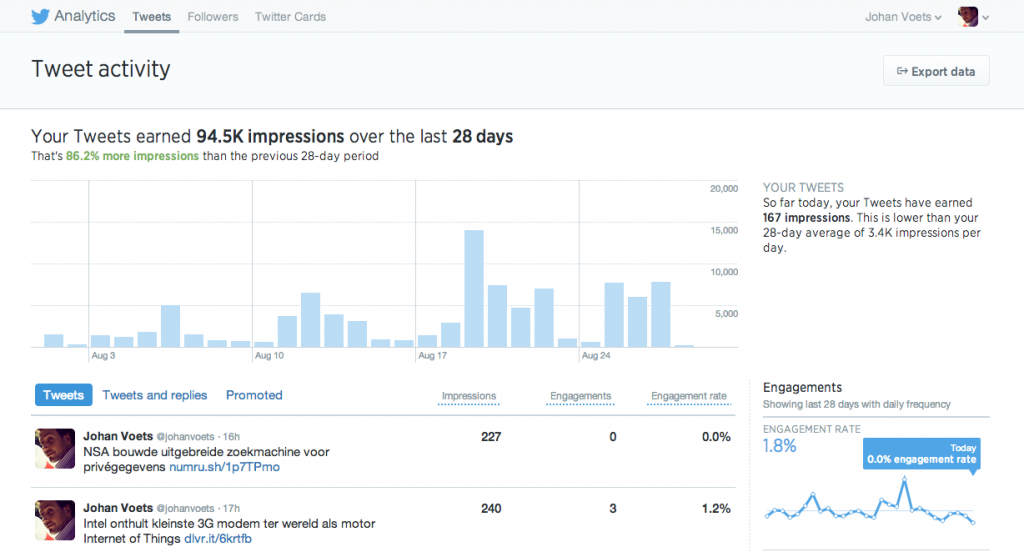
Task: View Promoted tweets filter
Action: 254,395
